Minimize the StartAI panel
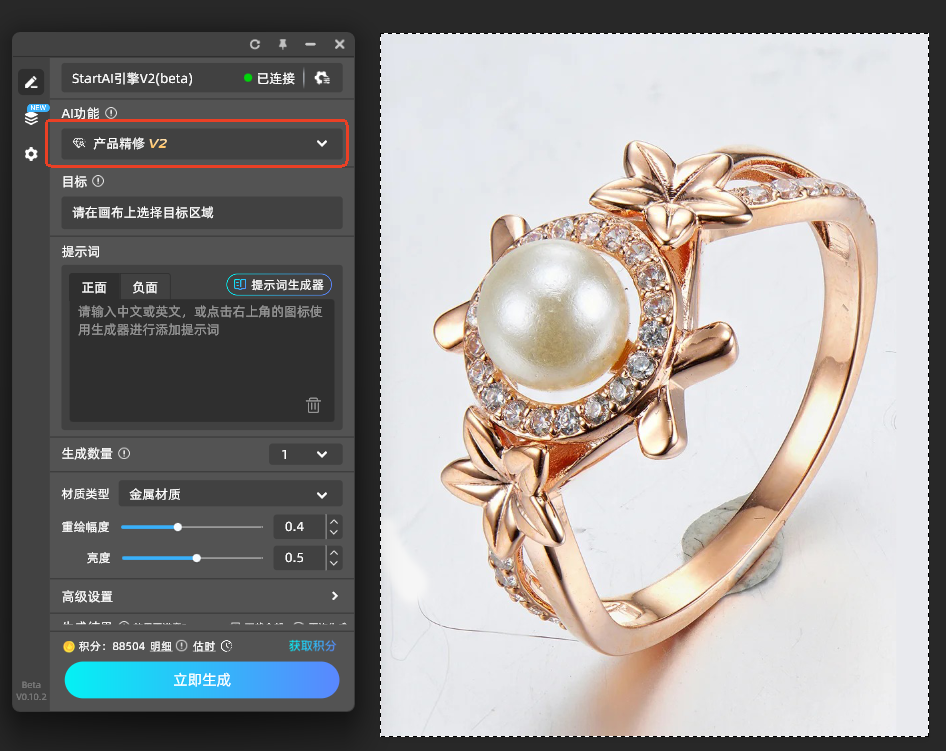 pos(310,44)
